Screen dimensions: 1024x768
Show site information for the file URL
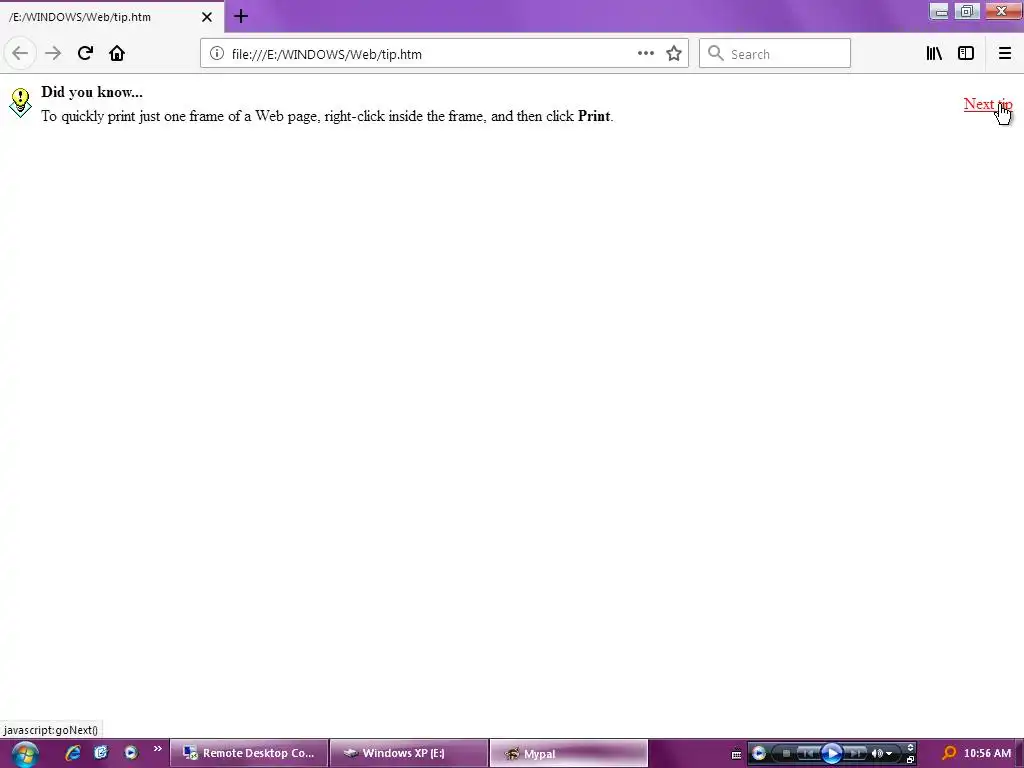tap(217, 54)
